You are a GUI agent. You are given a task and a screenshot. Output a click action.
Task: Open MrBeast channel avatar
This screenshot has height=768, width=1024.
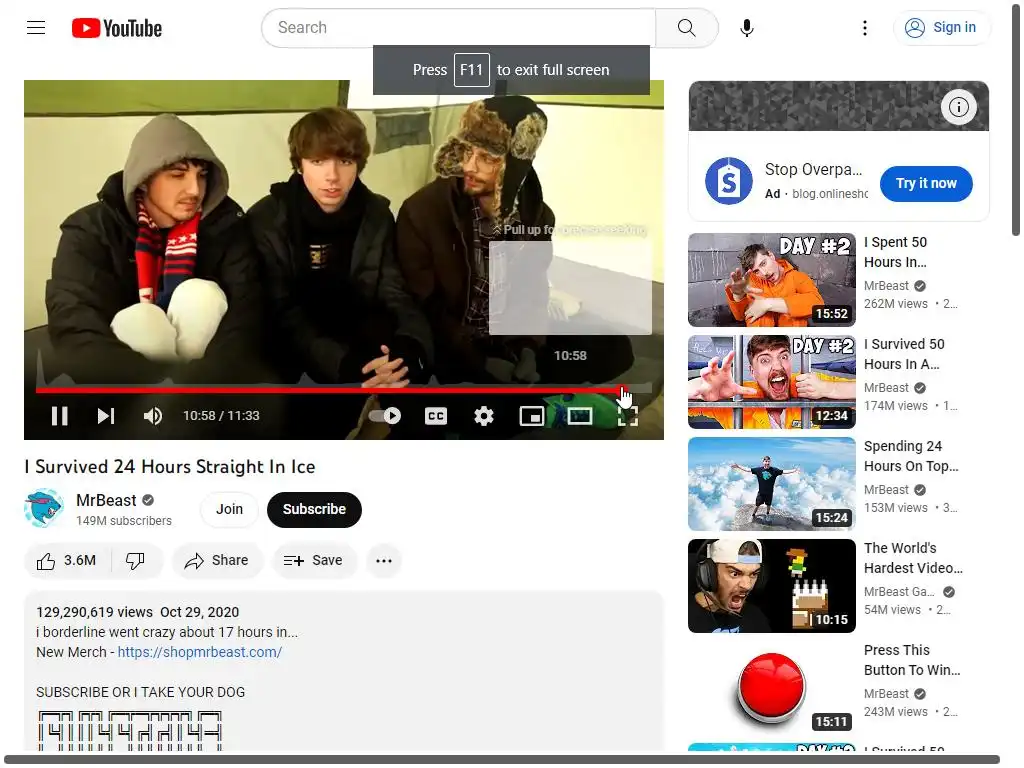[44, 509]
